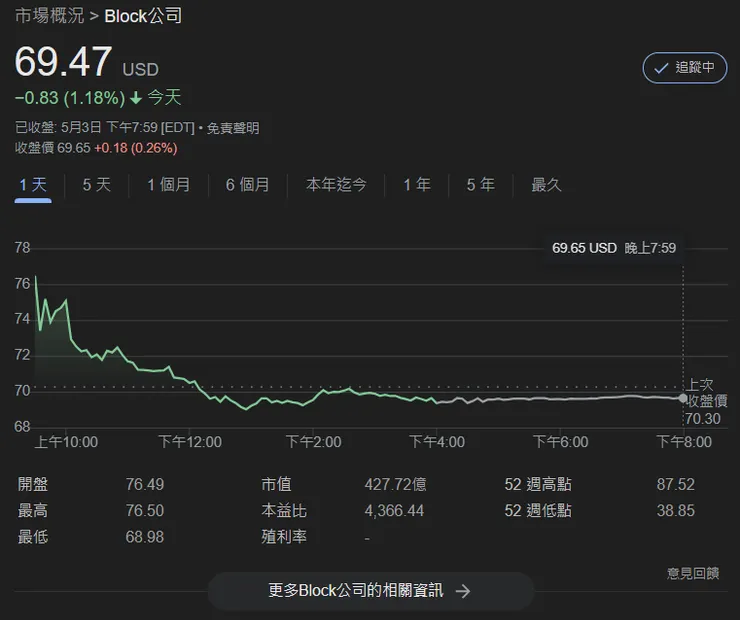This screenshot has width=740, height=620.
Task: Click the 上午10:00 axis label
Action: (x=66, y=442)
